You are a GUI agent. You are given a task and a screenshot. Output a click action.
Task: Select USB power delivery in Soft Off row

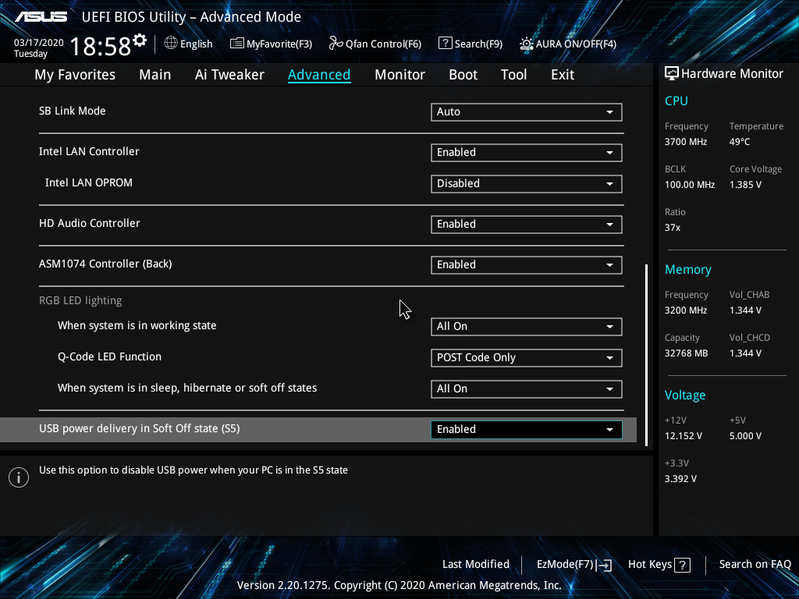(318, 429)
